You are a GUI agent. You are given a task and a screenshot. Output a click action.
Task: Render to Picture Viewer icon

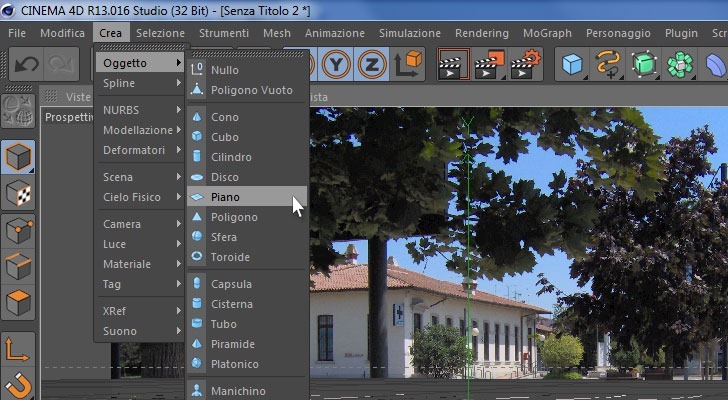[x=489, y=65]
